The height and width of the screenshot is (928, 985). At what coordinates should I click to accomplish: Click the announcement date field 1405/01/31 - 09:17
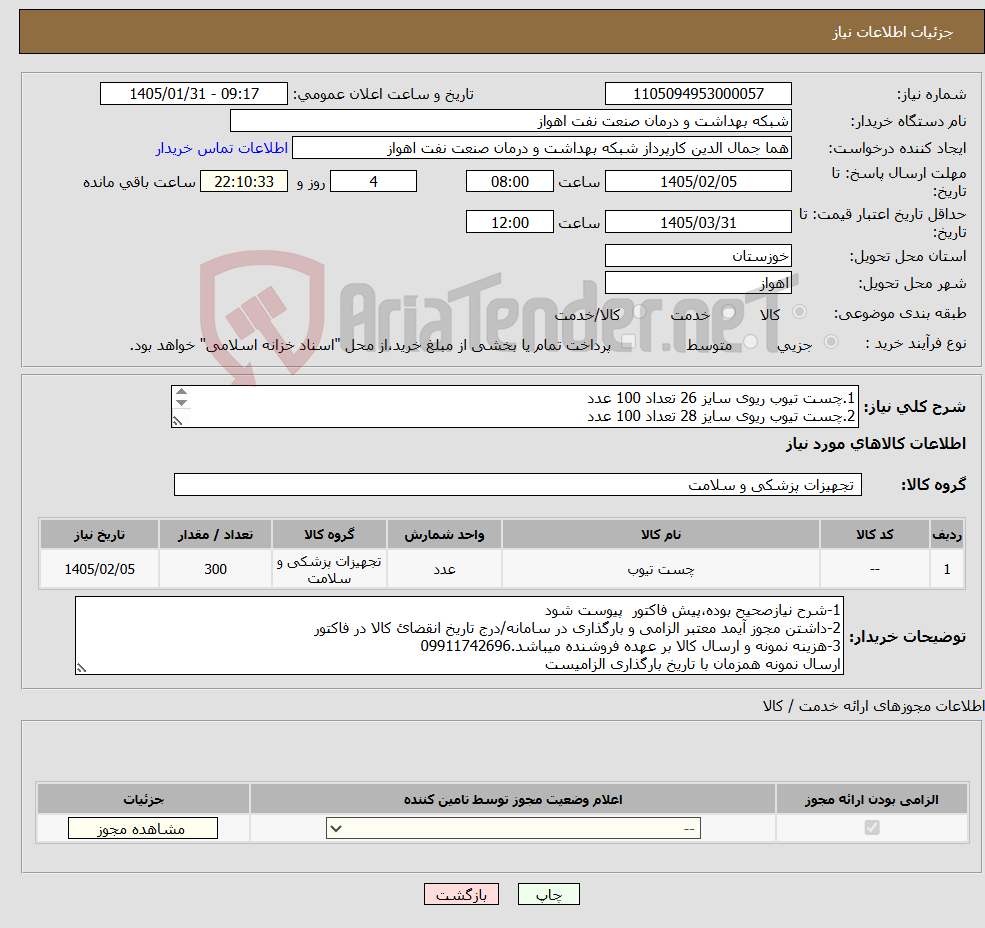click(193, 94)
